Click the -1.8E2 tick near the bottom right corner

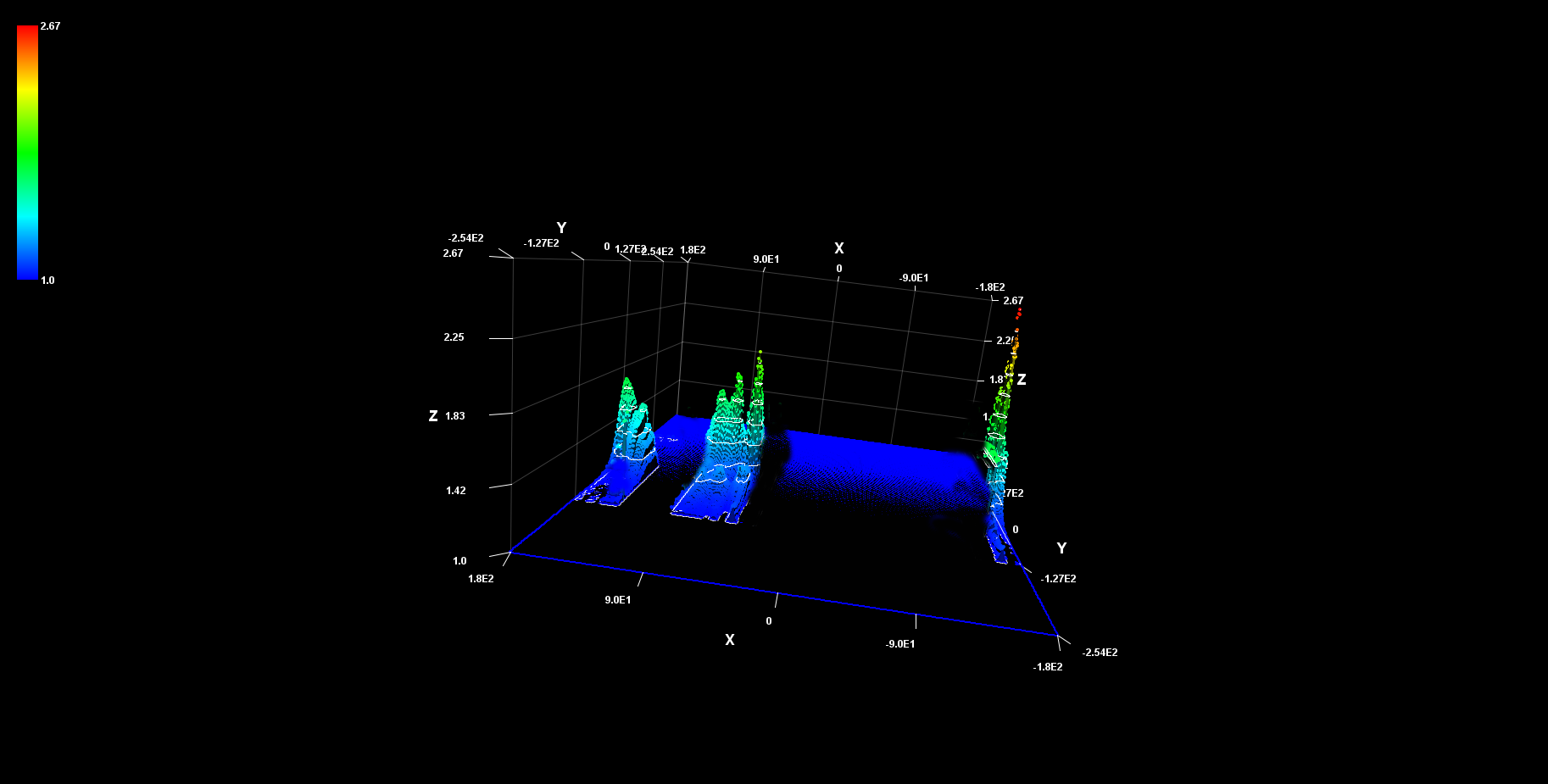(x=1049, y=667)
